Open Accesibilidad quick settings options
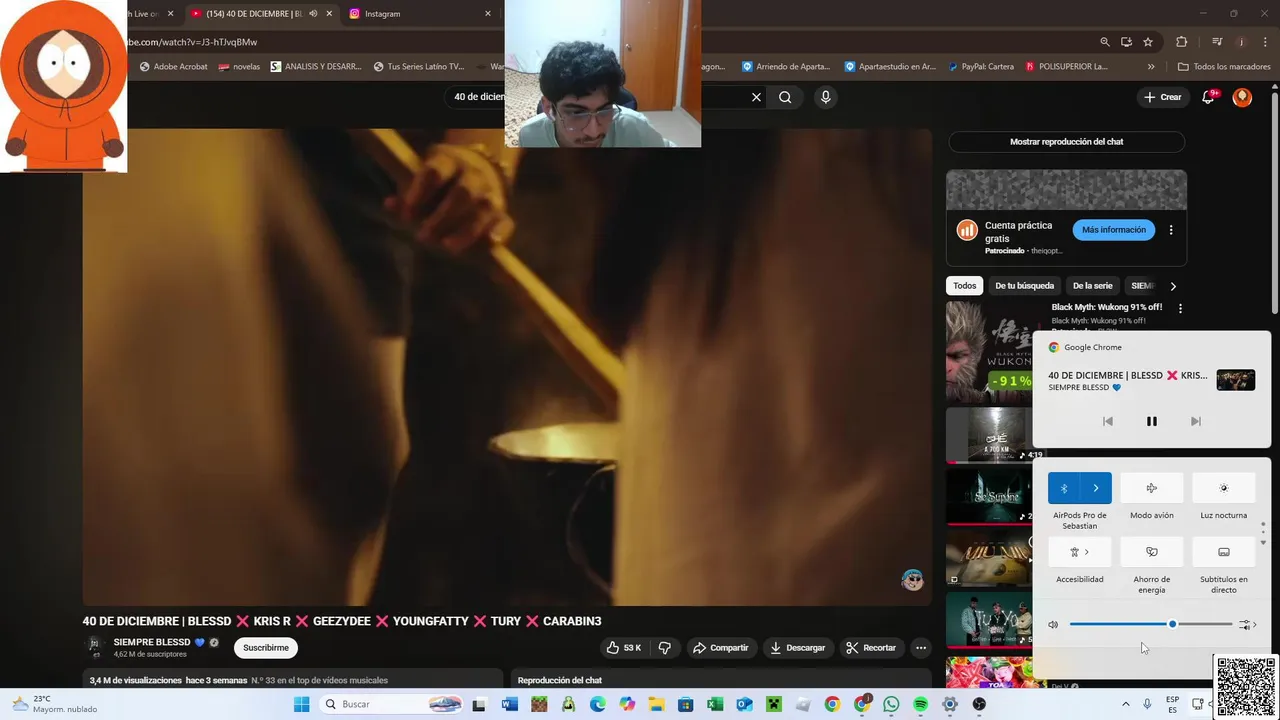Image resolution: width=1280 pixels, height=720 pixels. coord(1080,552)
